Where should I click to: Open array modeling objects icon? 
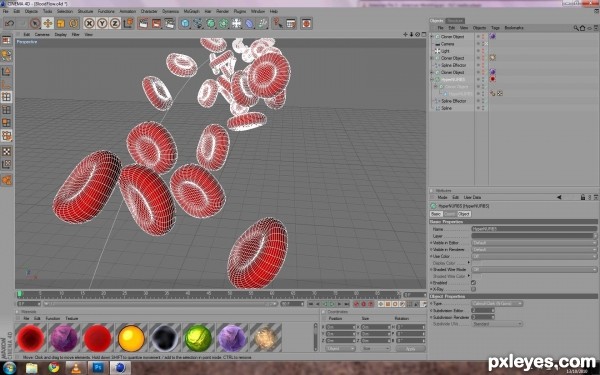[223, 24]
